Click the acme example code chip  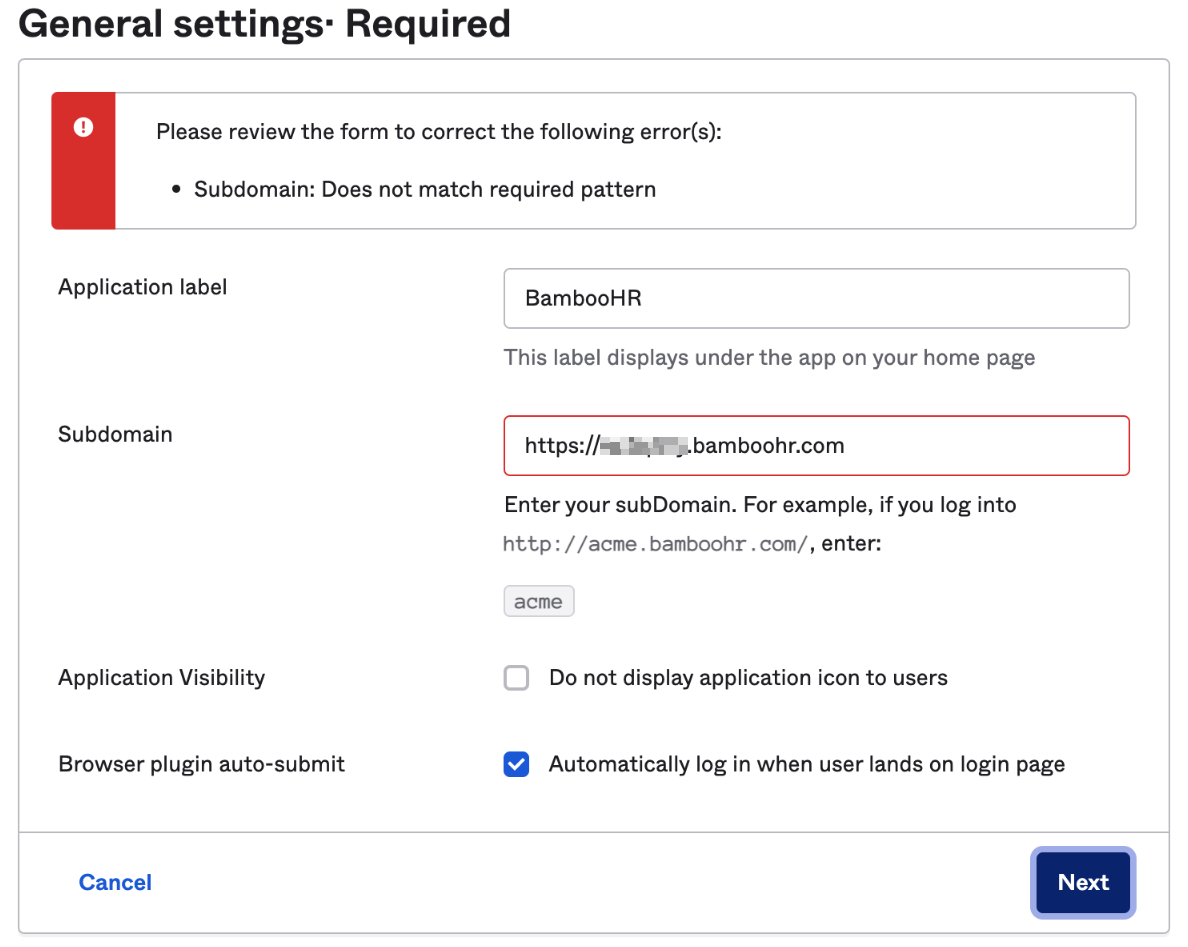click(x=538, y=602)
